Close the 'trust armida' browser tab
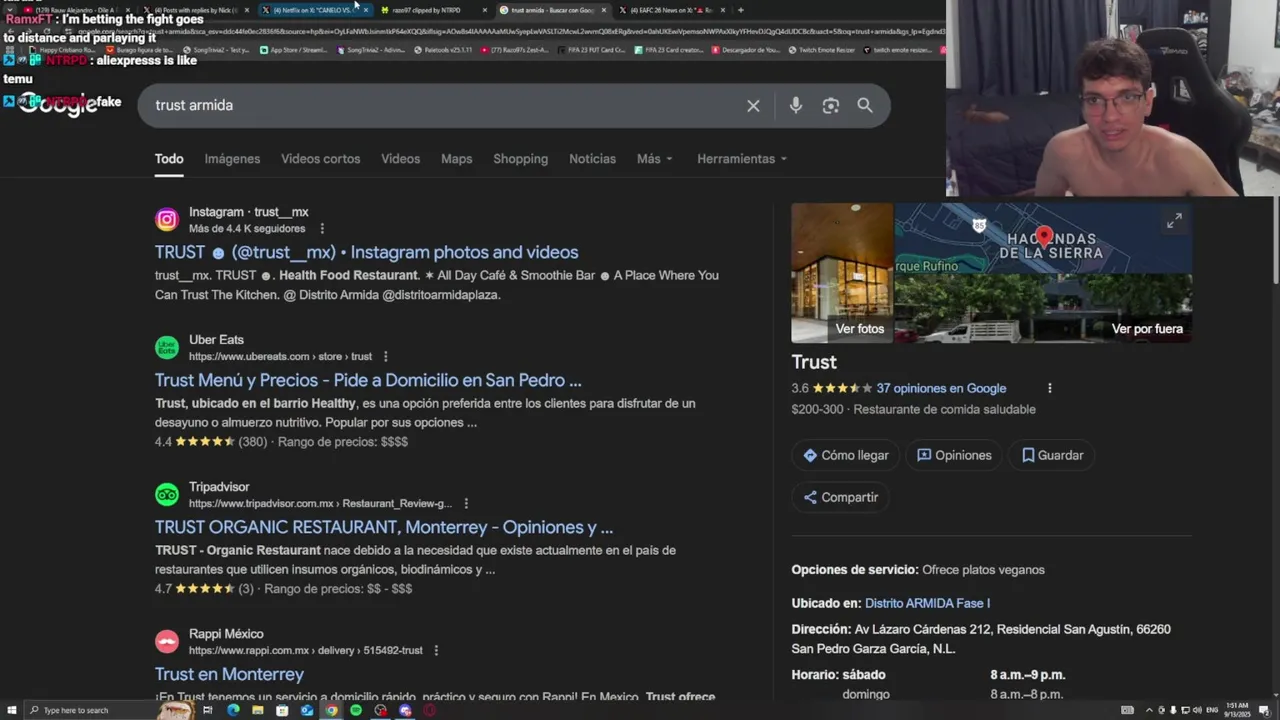Viewport: 1280px width, 720px height. point(604,10)
